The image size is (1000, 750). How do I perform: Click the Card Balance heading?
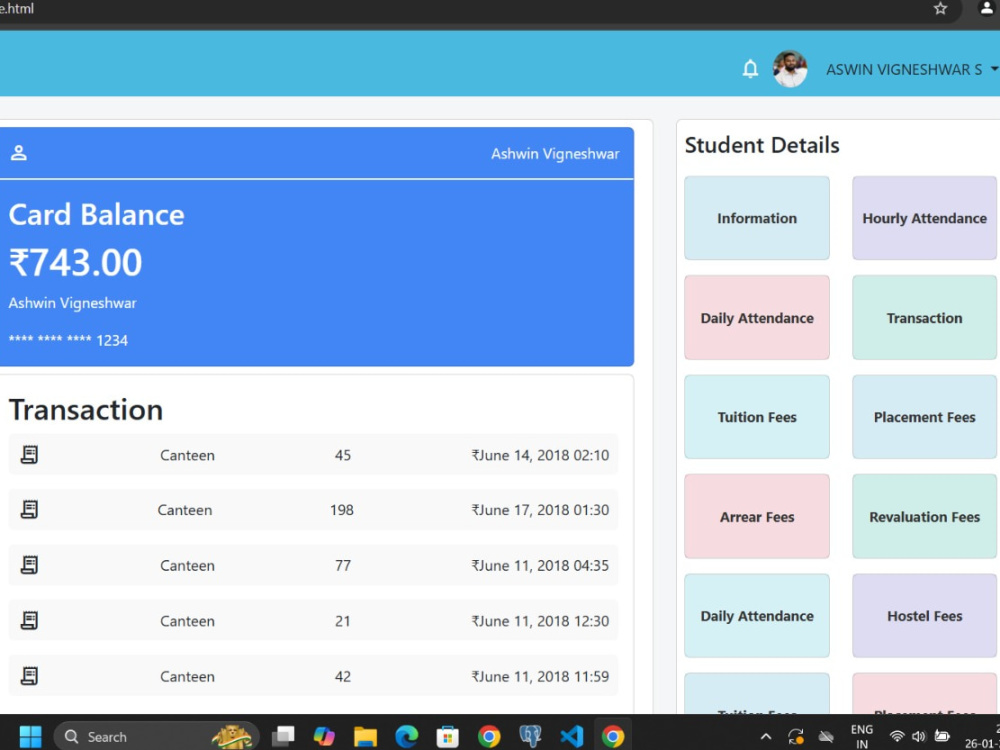point(96,214)
